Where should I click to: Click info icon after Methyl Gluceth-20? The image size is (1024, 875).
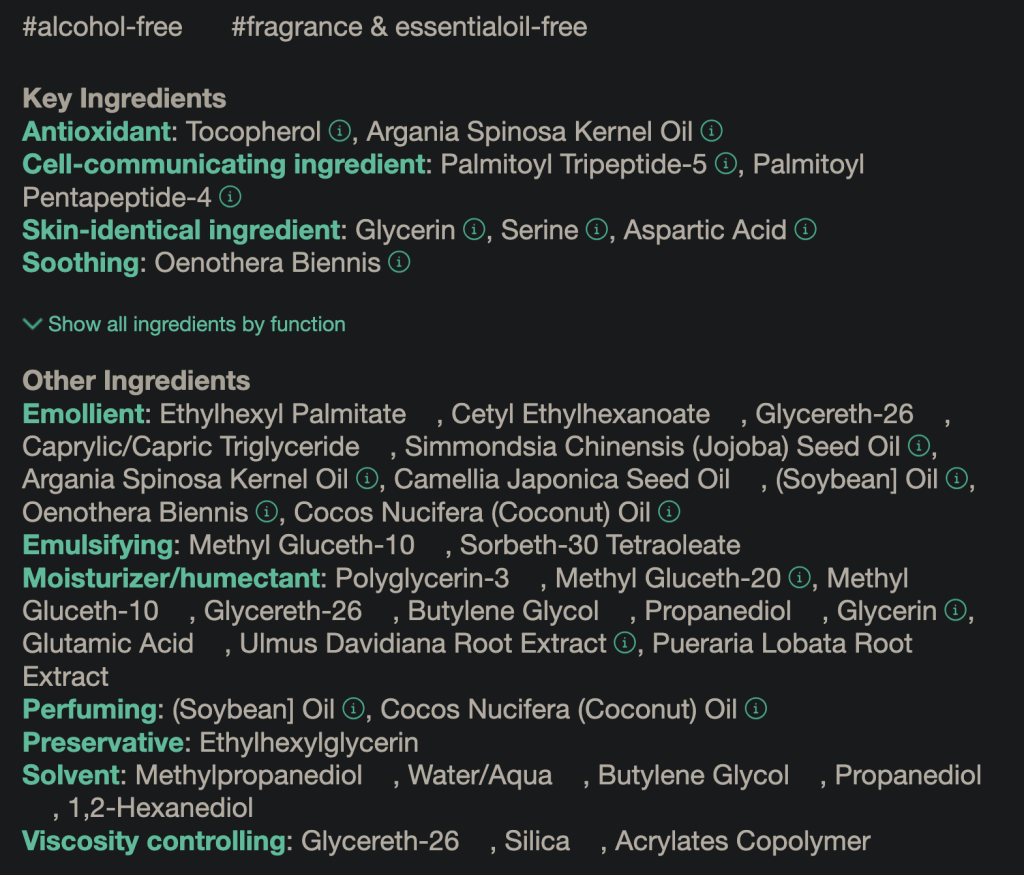pos(798,578)
